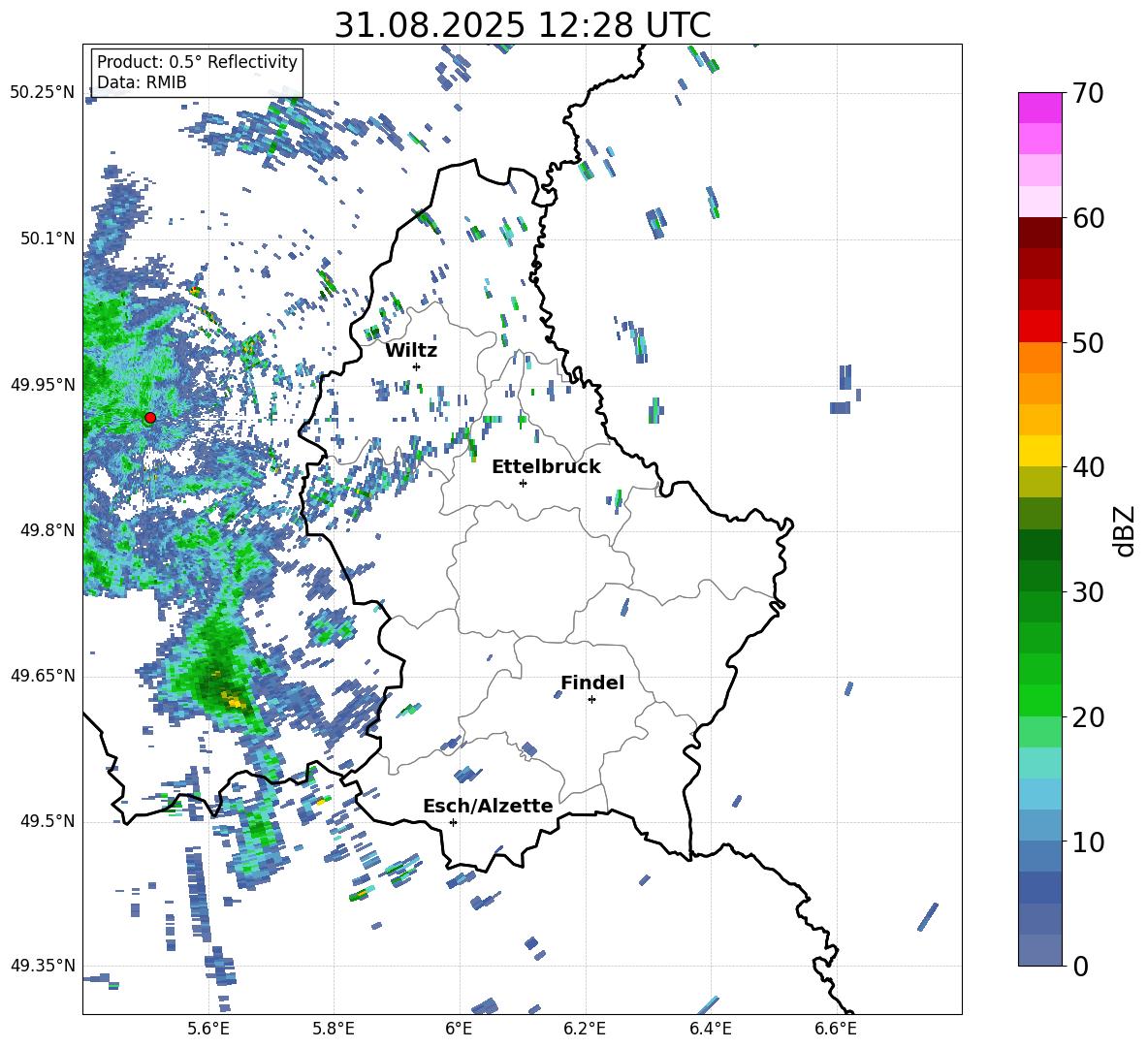Click the bright green colorbar segment at 20
Image resolution: width=1148 pixels, height=1048 pixels.
tap(1039, 700)
